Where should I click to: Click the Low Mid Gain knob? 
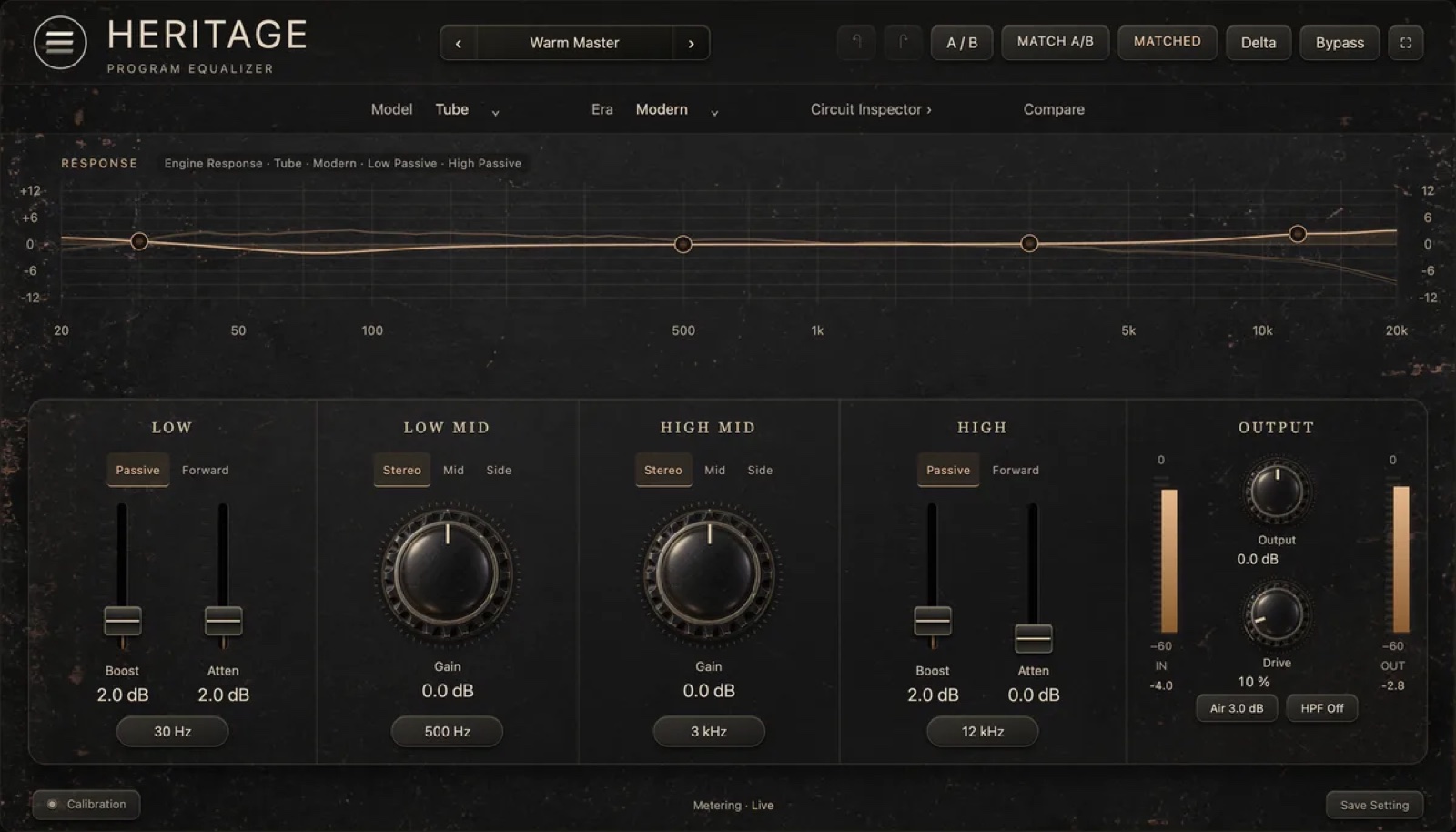[x=447, y=575]
